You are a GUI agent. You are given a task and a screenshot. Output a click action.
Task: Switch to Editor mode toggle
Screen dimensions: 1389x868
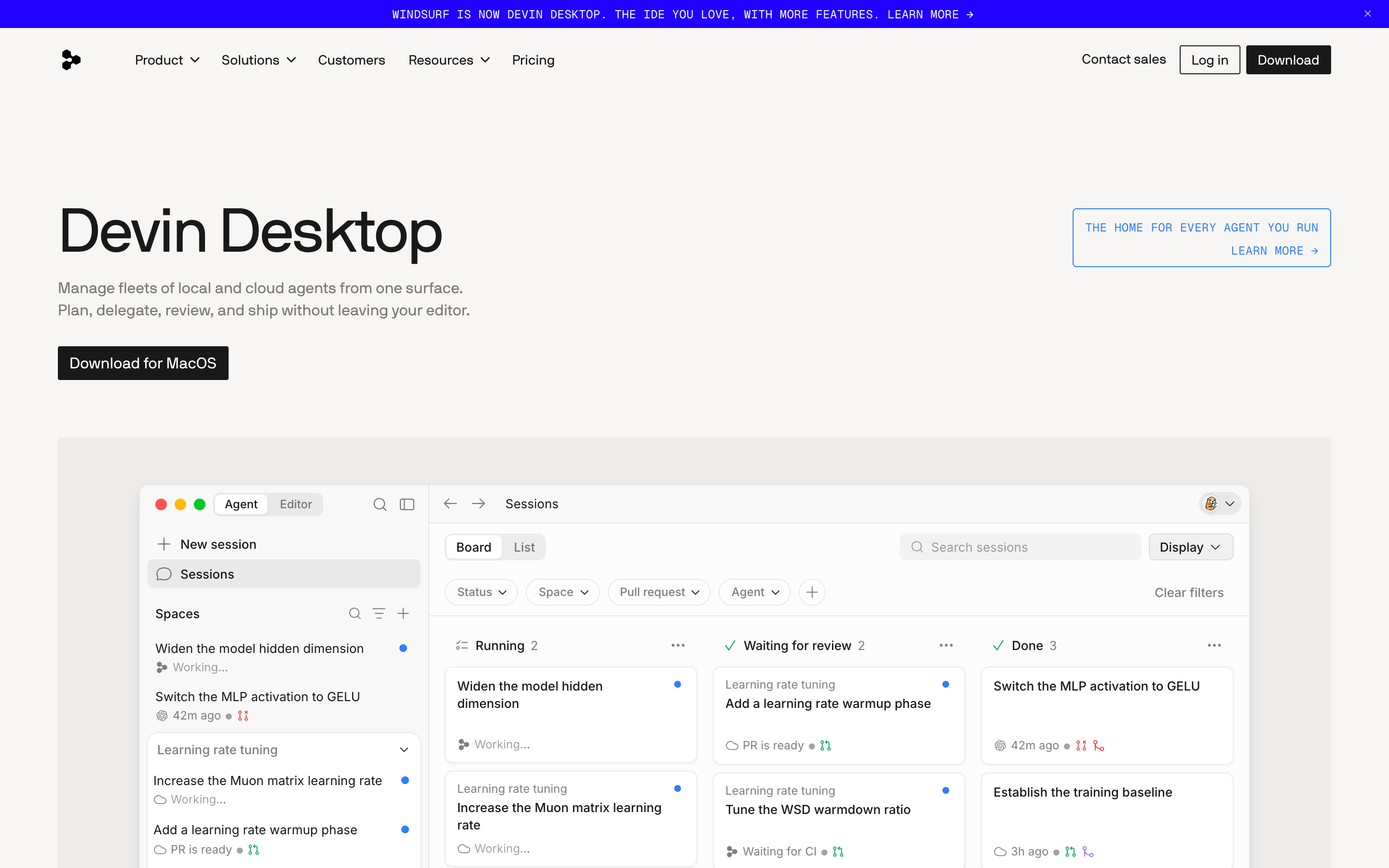[296, 504]
